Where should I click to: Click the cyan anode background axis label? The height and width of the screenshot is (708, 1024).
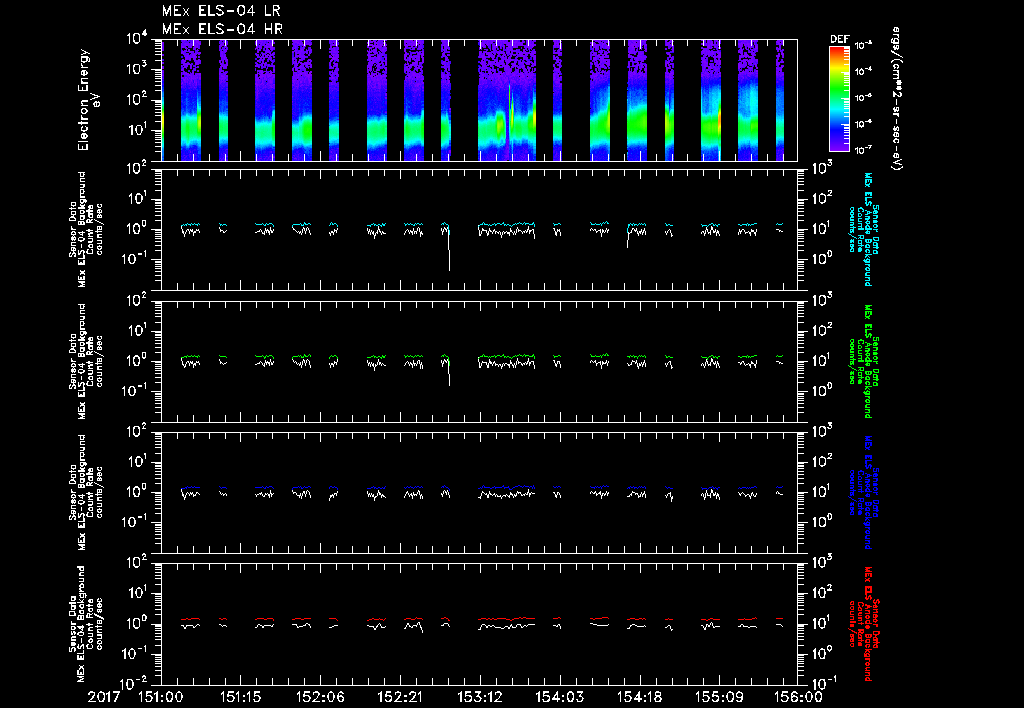coord(863,229)
